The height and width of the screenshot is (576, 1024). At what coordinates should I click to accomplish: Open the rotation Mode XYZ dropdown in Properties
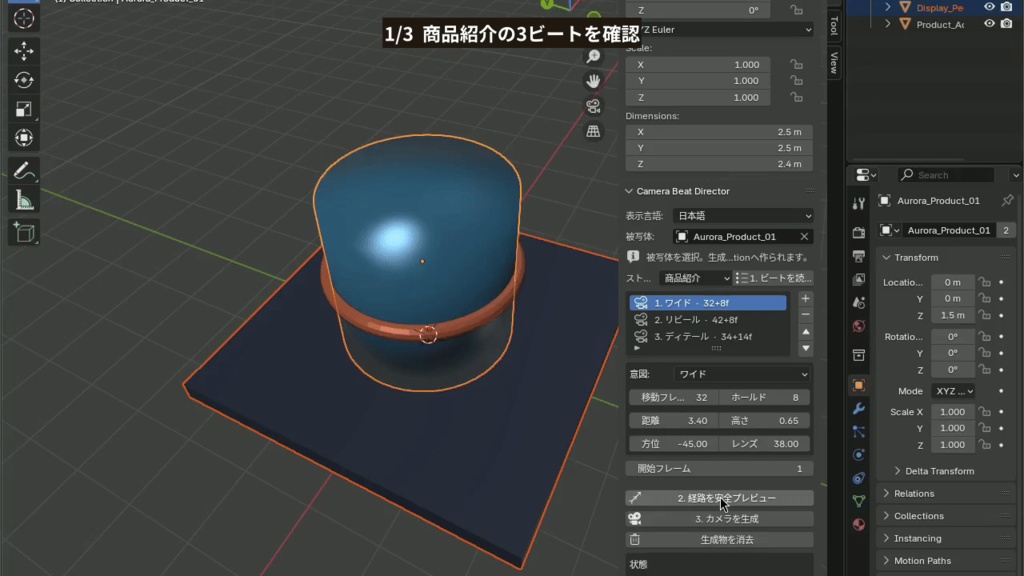953,391
